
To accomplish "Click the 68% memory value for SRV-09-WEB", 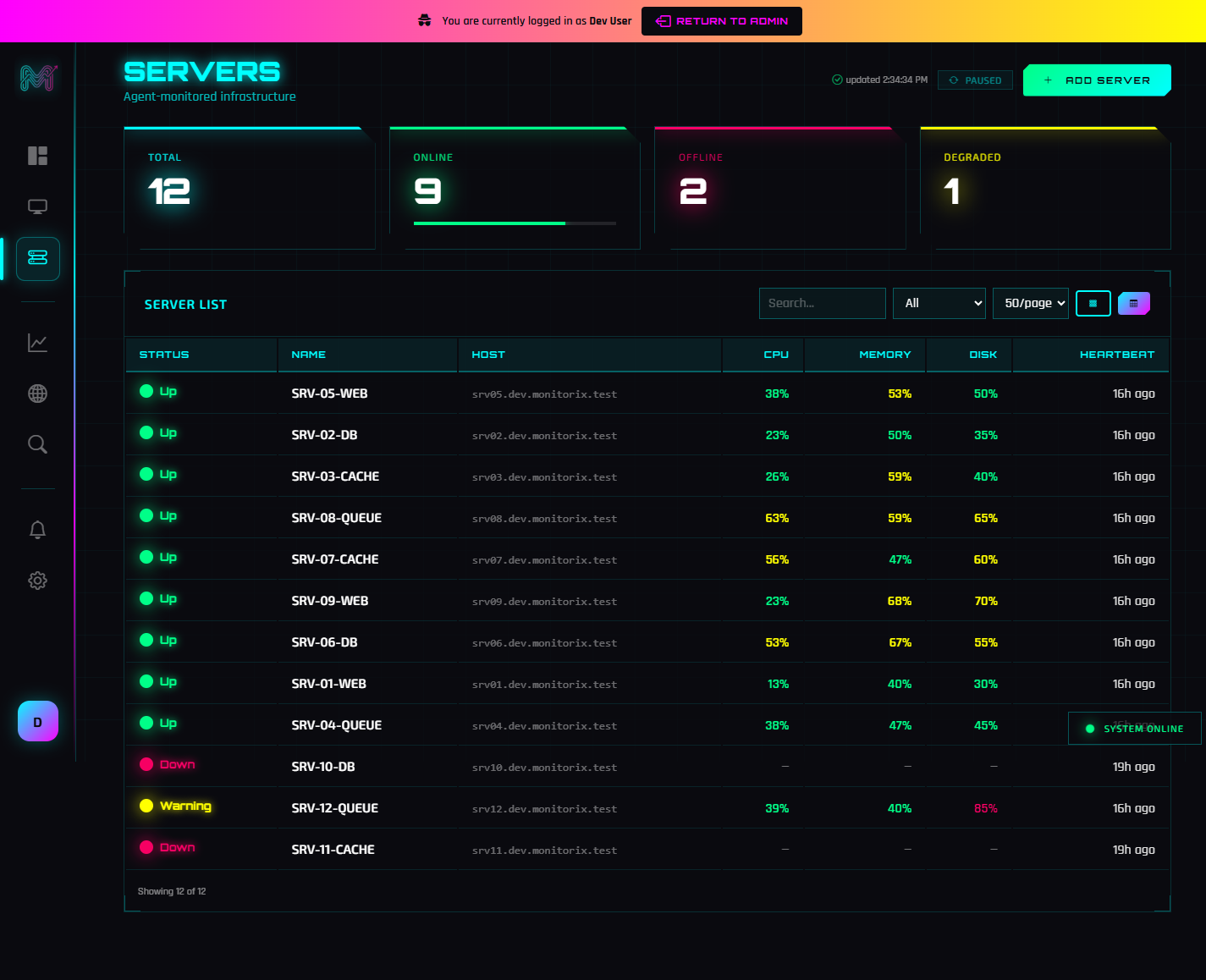I will [900, 601].
